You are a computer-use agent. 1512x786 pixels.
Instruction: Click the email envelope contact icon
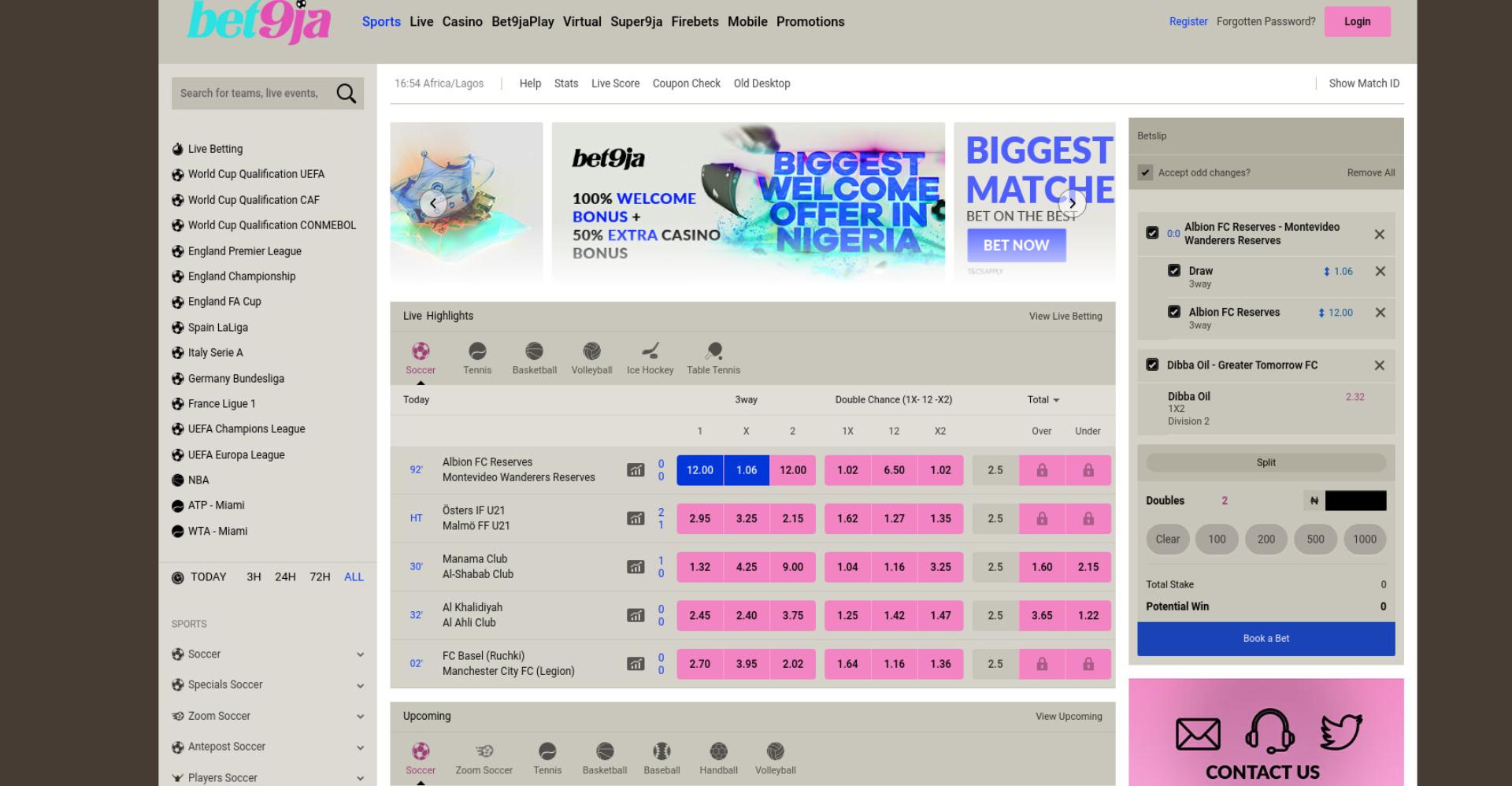[x=1198, y=734]
